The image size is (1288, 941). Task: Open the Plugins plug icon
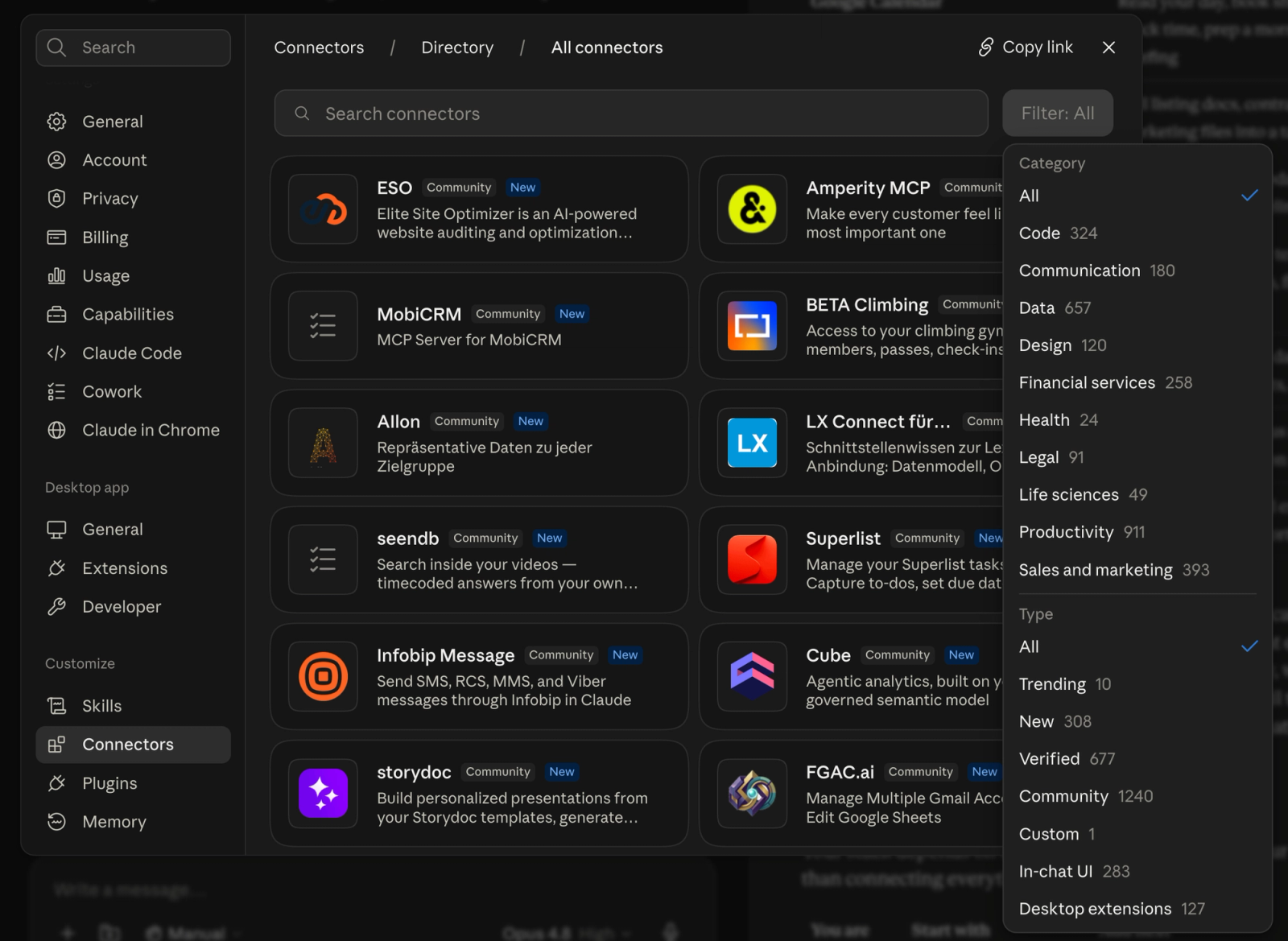[56, 783]
